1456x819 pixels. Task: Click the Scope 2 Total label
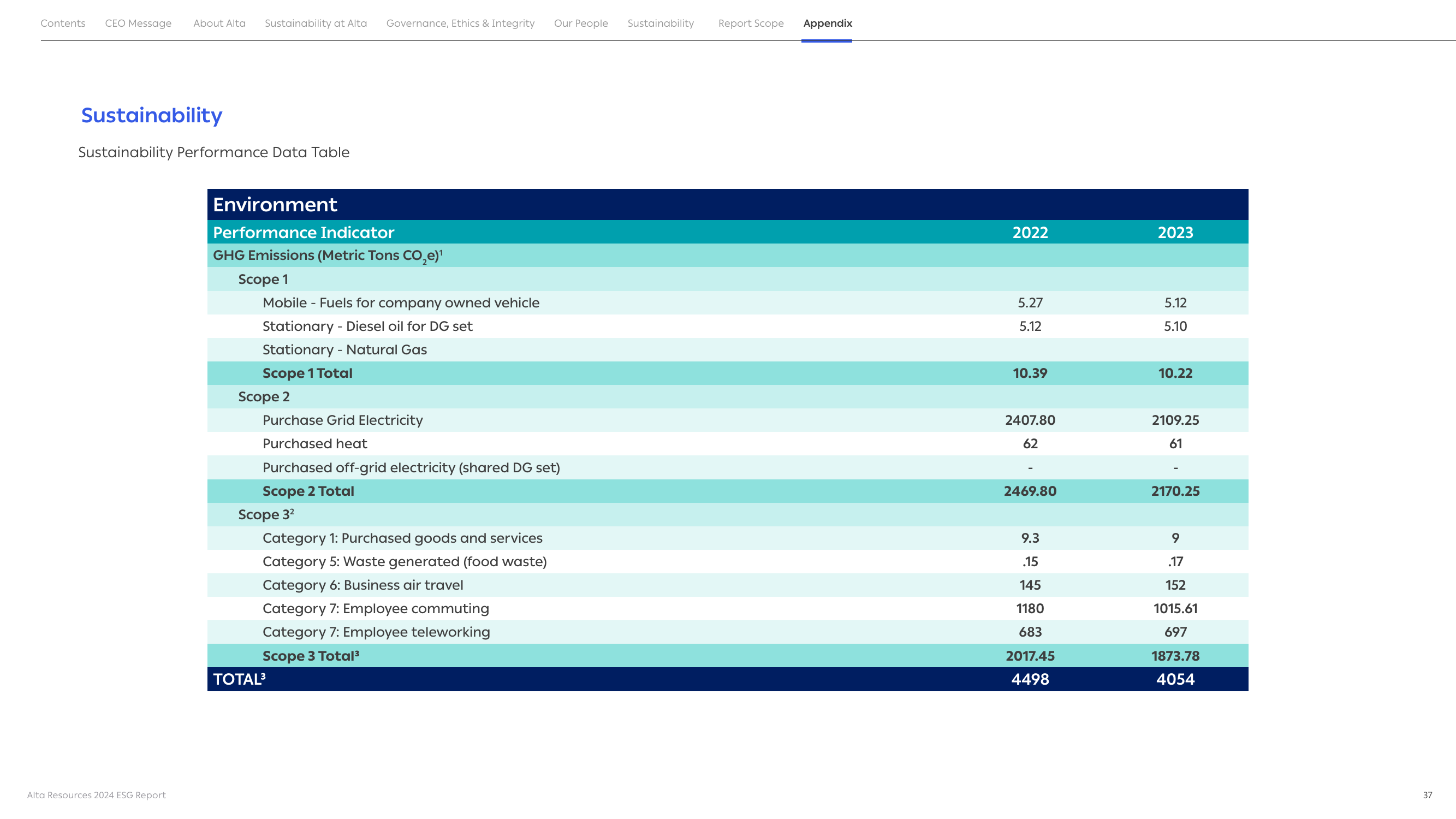pyautogui.click(x=308, y=491)
